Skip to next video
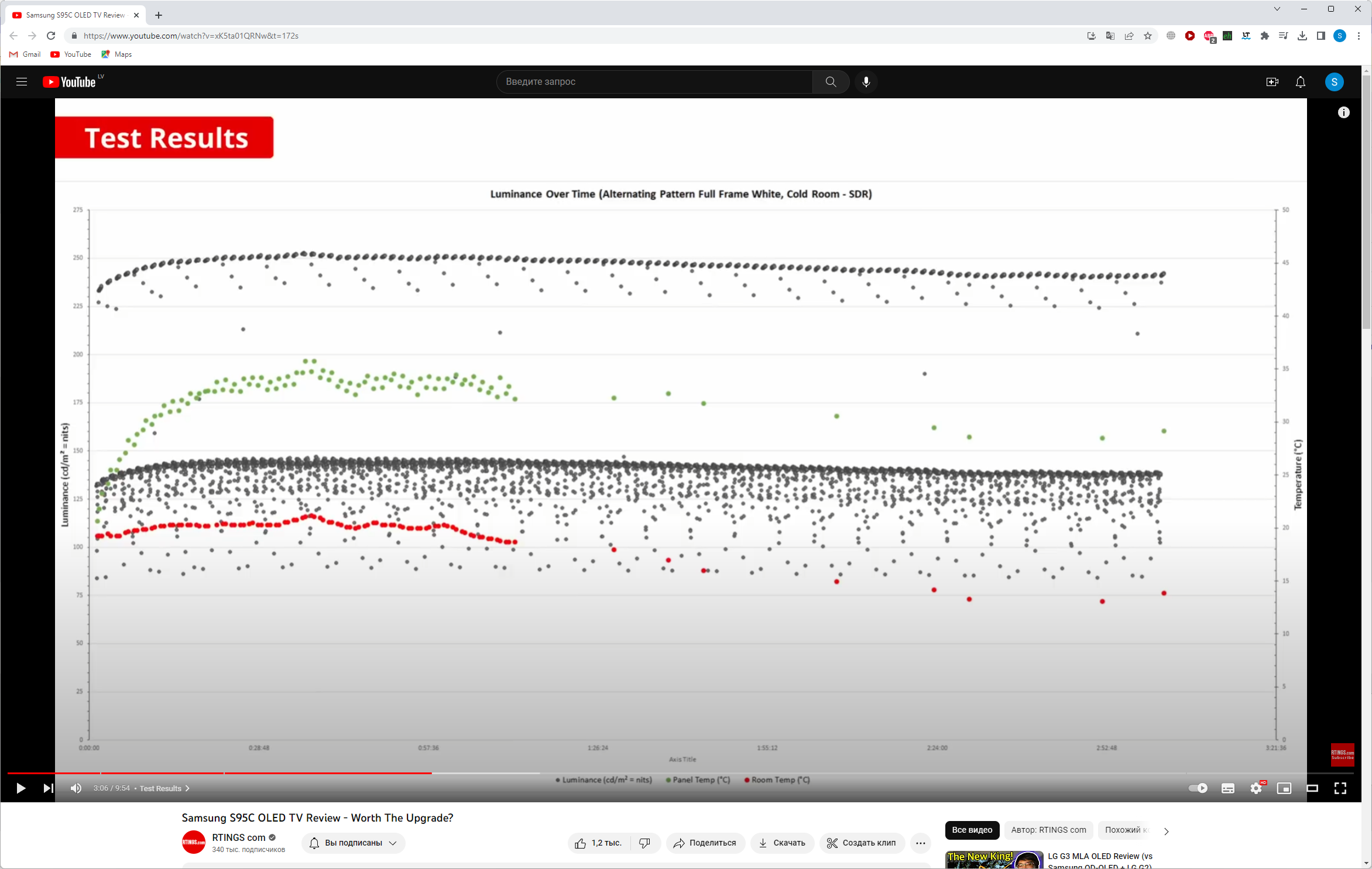The height and width of the screenshot is (869, 1372). click(x=48, y=788)
